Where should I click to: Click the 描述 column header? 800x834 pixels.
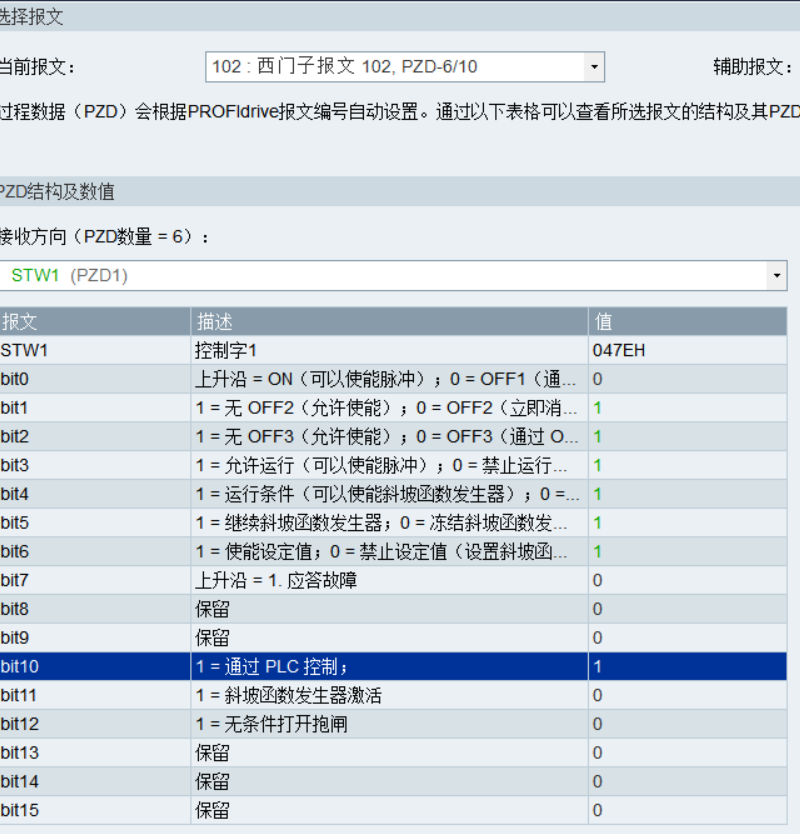pos(388,321)
